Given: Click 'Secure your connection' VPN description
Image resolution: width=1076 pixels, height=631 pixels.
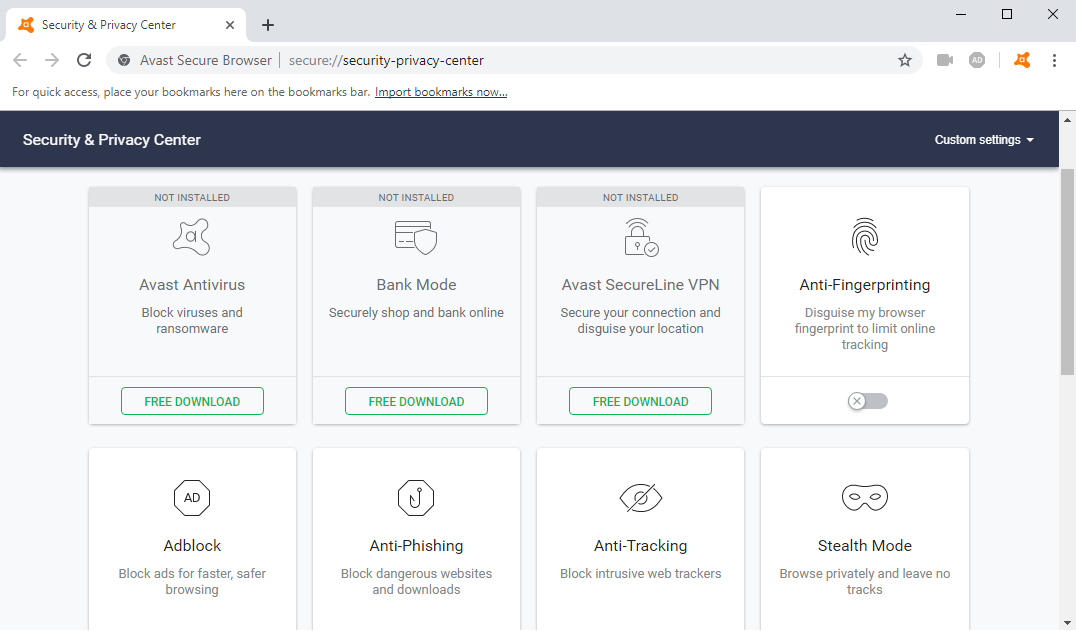Looking at the screenshot, I should click(640, 320).
